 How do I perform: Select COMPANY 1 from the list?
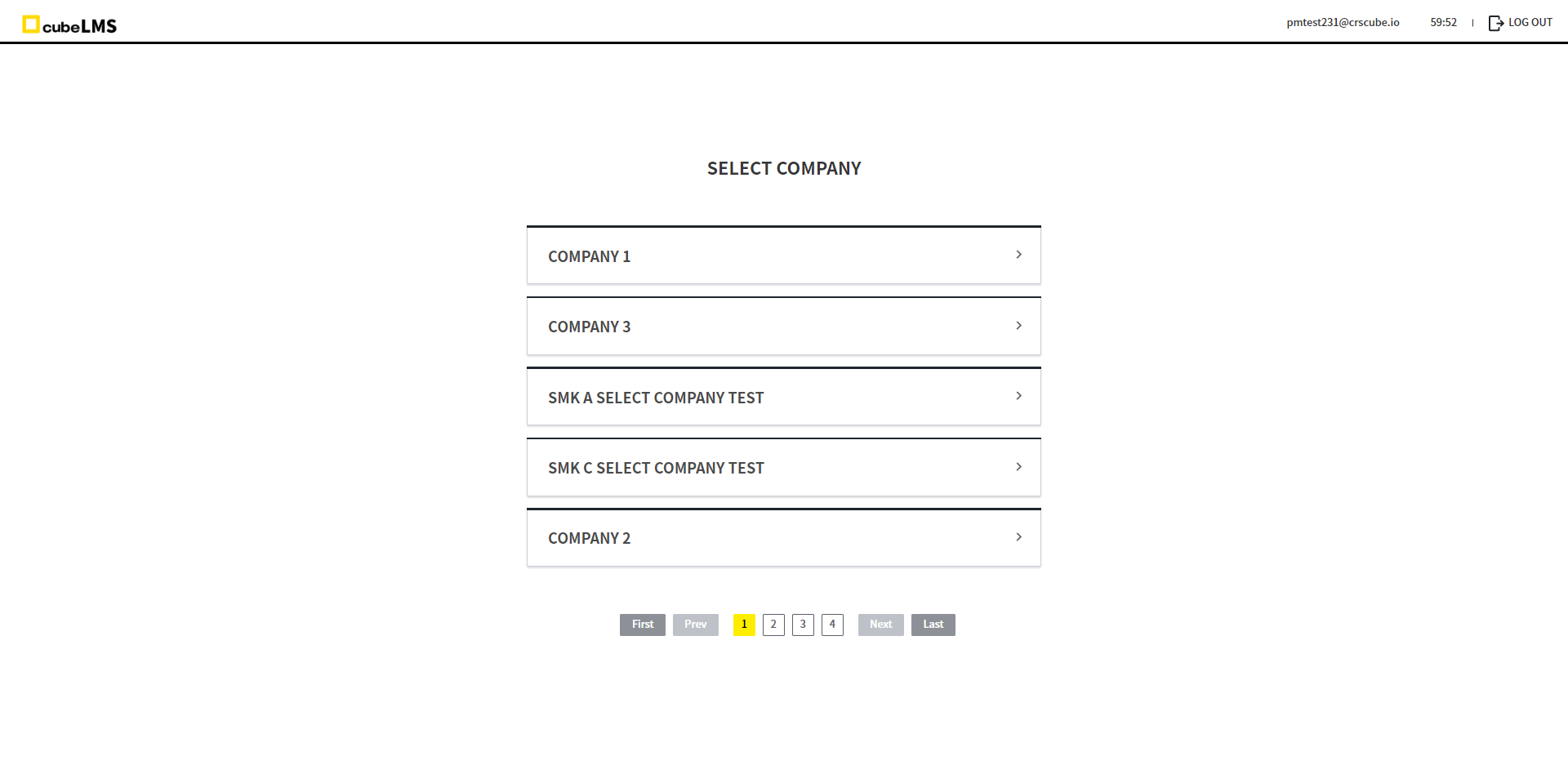[x=589, y=256]
